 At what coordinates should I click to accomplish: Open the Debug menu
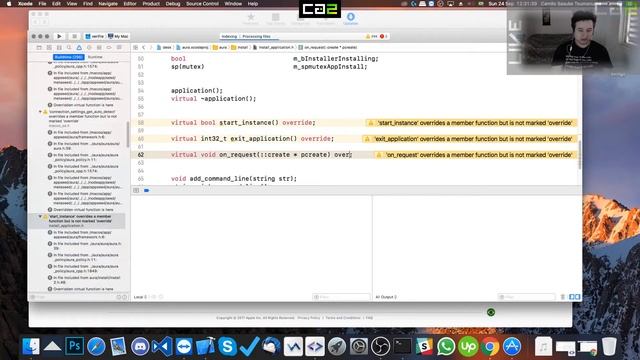pos(173,4)
